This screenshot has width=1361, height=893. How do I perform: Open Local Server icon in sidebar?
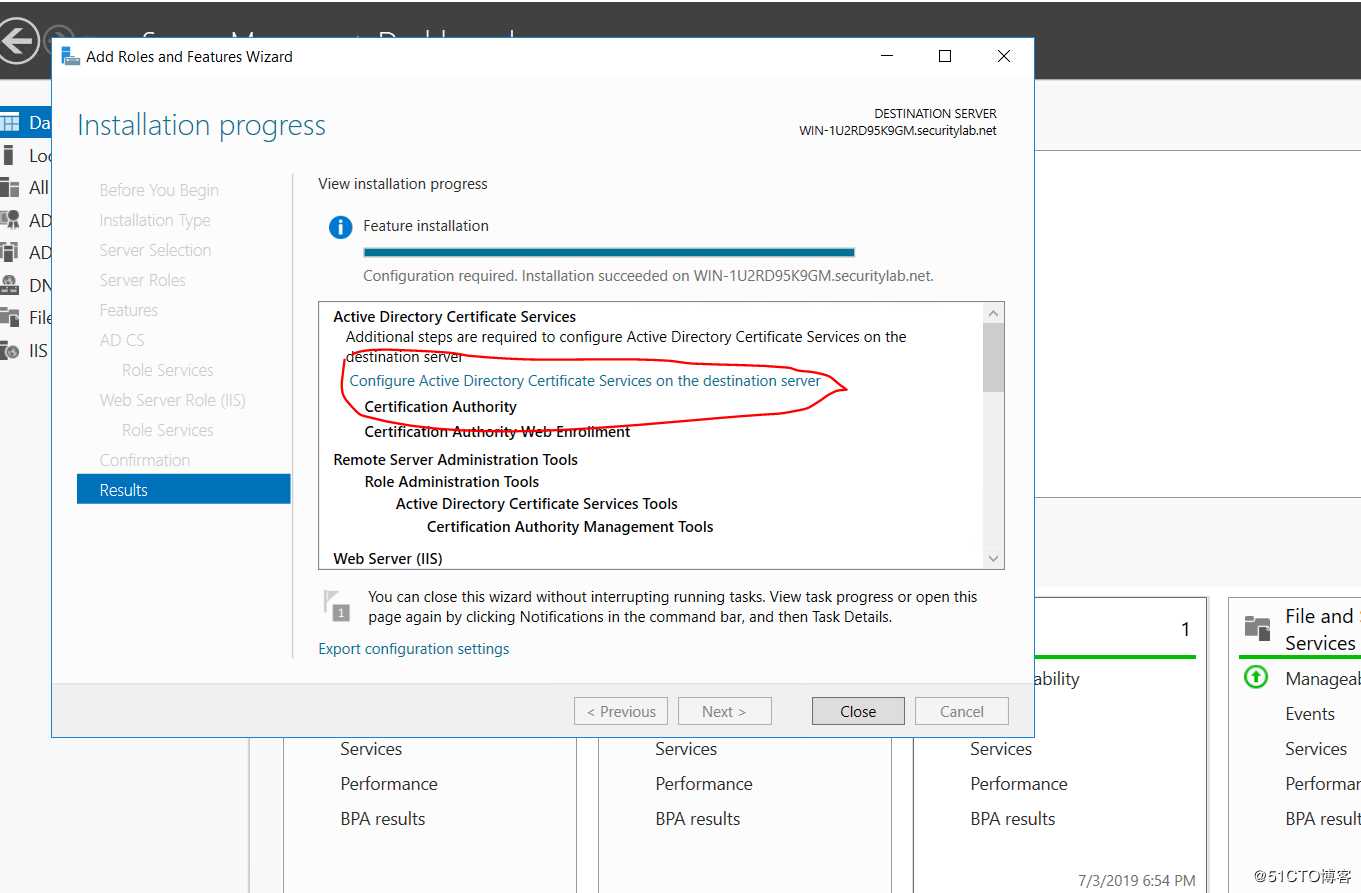pyautogui.click(x=10, y=155)
